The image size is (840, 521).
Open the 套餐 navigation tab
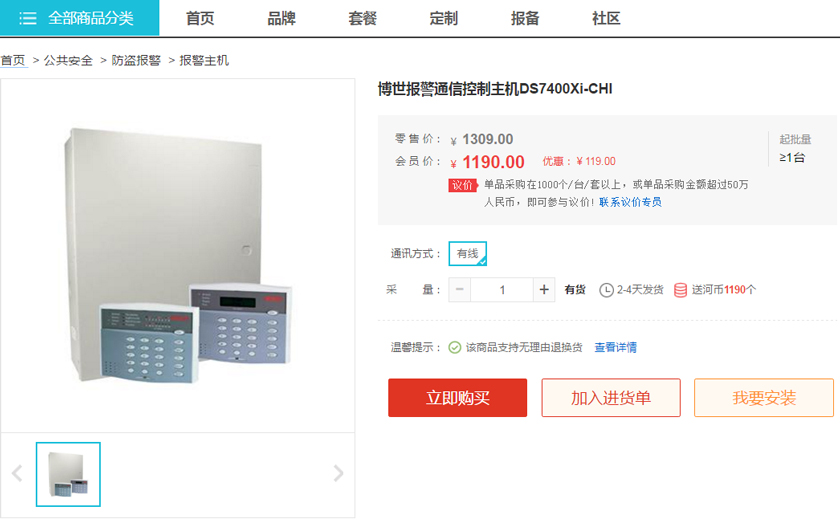(363, 19)
